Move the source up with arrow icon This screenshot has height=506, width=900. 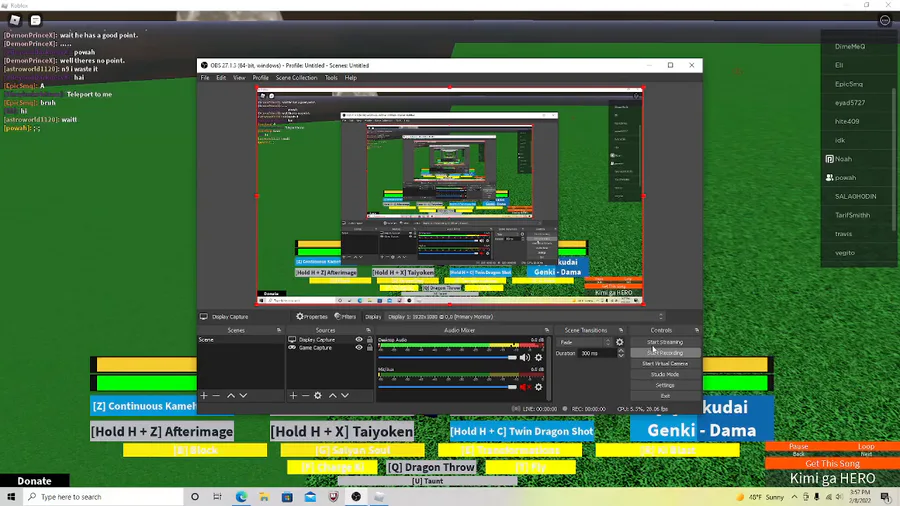pos(332,395)
